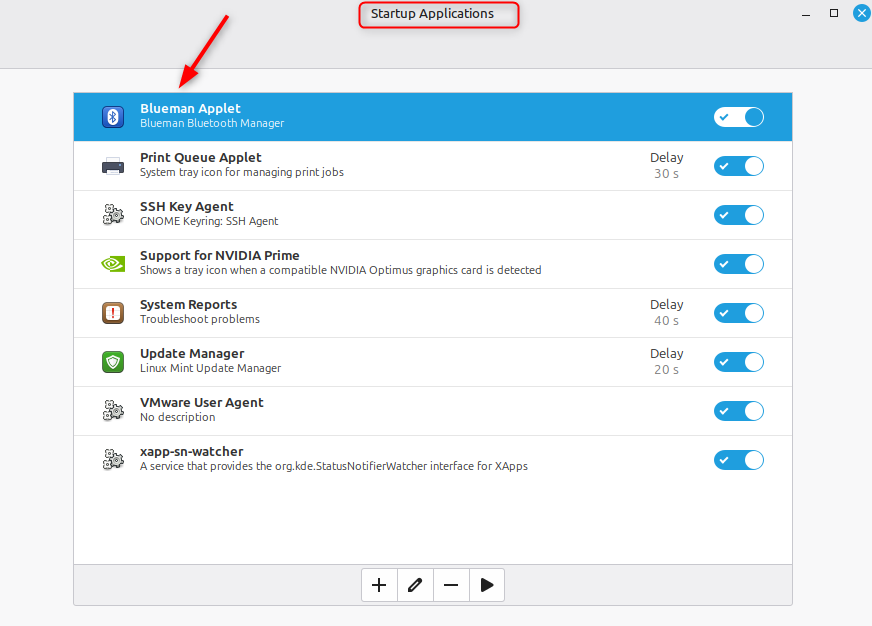This screenshot has height=626, width=872.
Task: Click the run selected application button
Action: tap(487, 584)
